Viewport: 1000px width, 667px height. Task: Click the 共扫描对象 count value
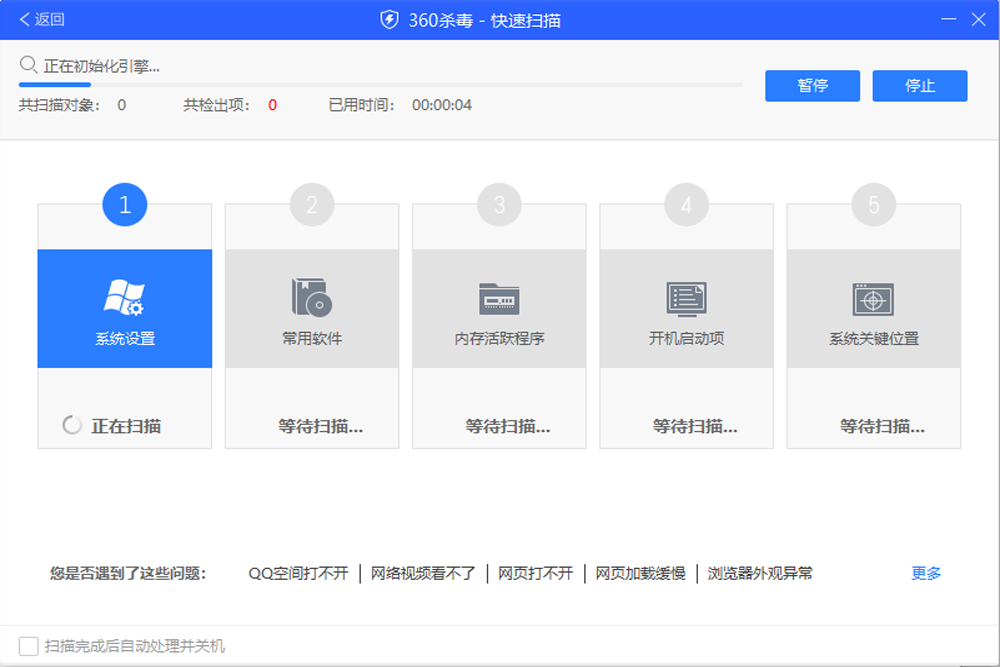(x=121, y=105)
